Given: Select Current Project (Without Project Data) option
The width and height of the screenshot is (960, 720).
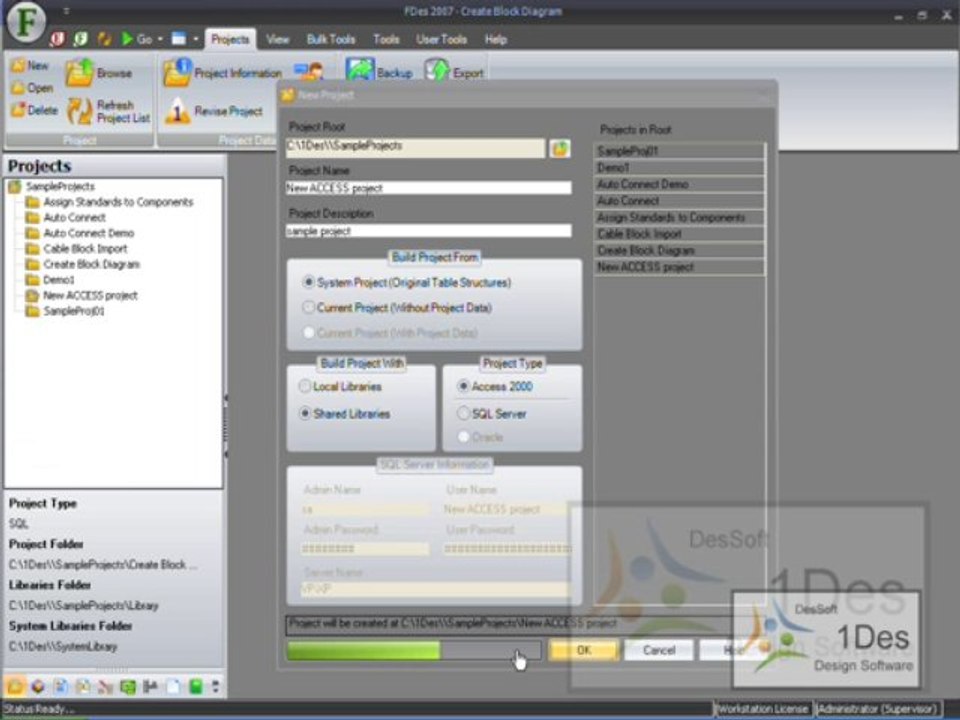Looking at the screenshot, I should (308, 307).
